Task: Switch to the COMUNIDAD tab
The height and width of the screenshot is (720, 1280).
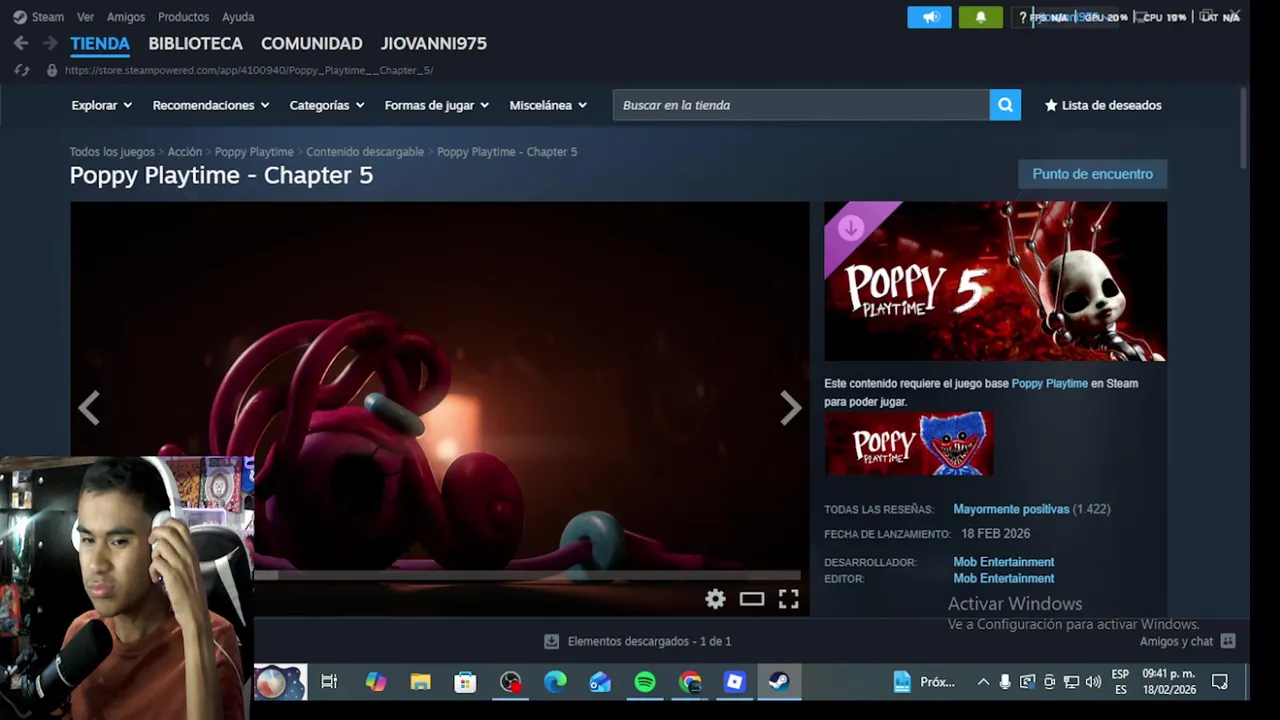Action: coord(311,43)
